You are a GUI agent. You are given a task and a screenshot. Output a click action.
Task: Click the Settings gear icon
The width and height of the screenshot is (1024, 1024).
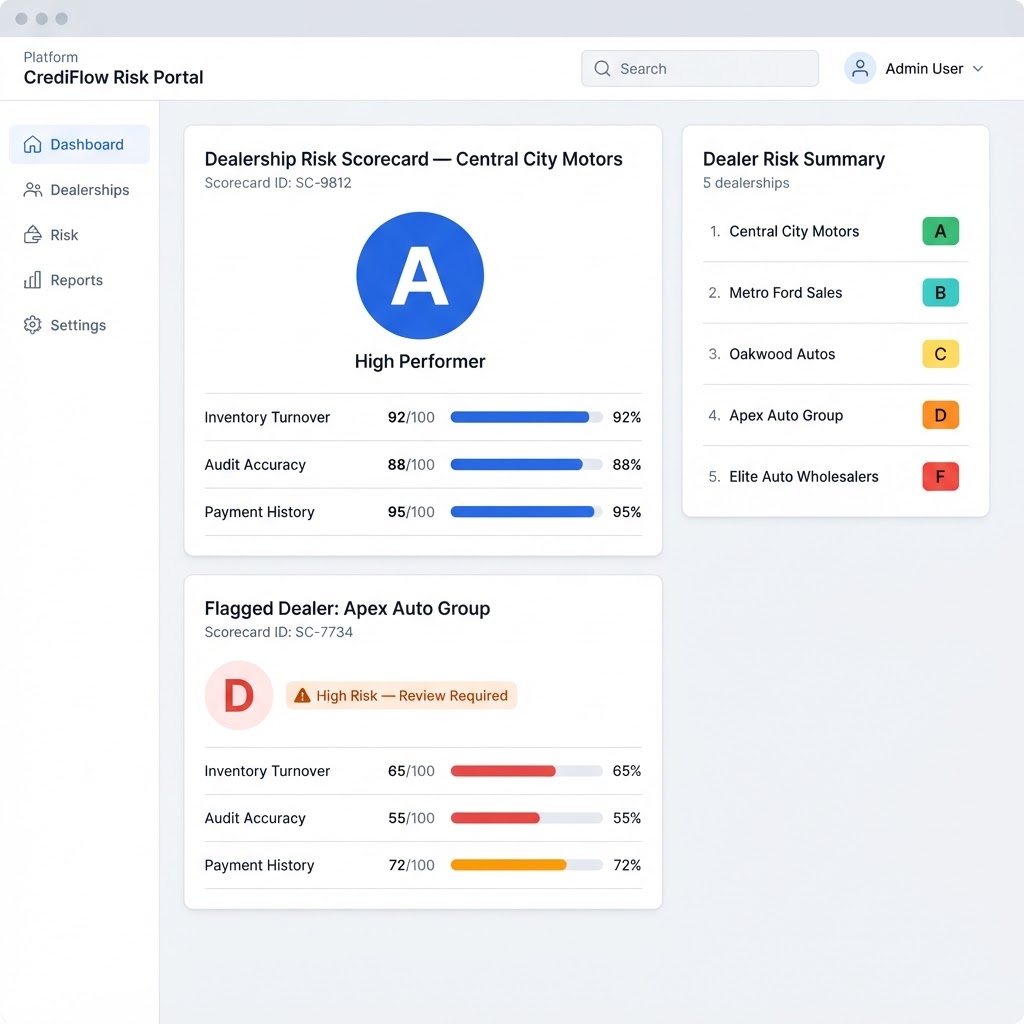tap(32, 325)
